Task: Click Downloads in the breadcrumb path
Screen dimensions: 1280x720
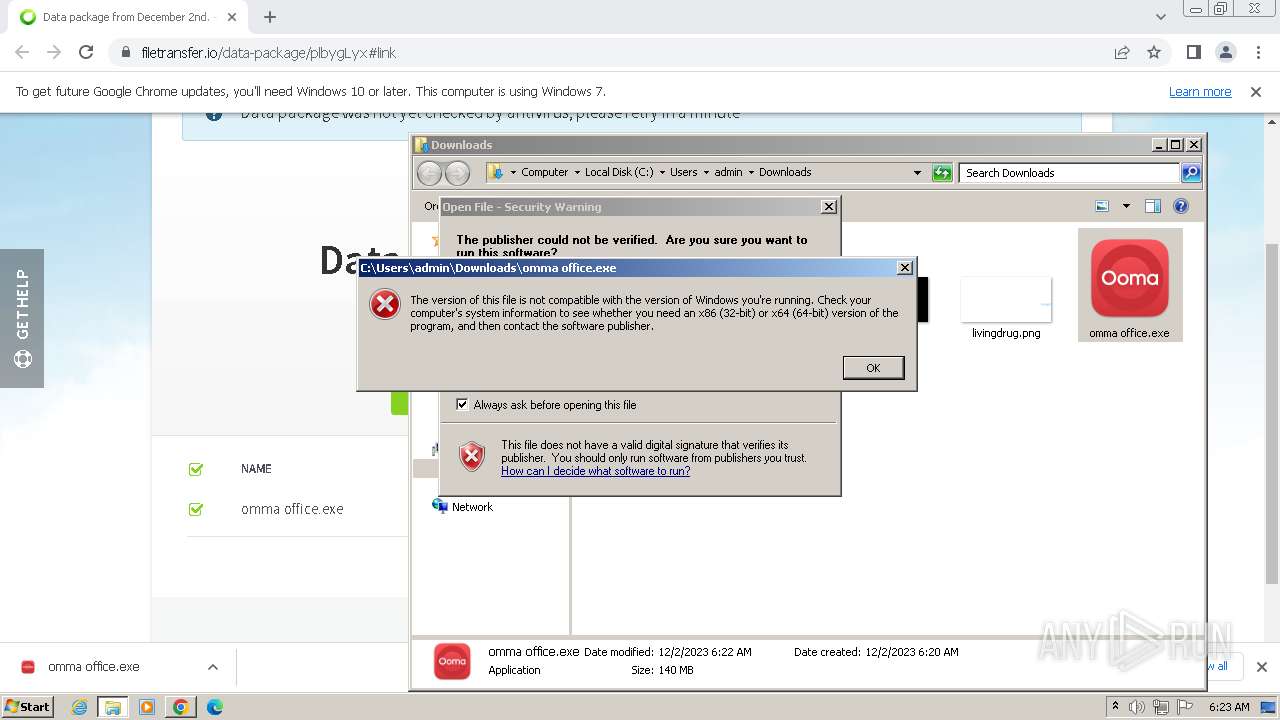Action: pos(785,172)
